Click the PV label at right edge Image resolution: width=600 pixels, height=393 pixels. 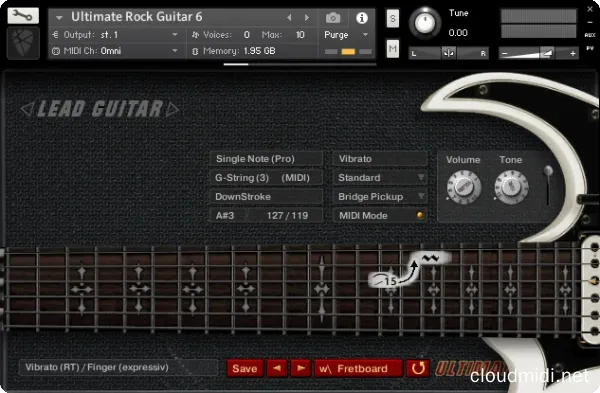(x=590, y=48)
